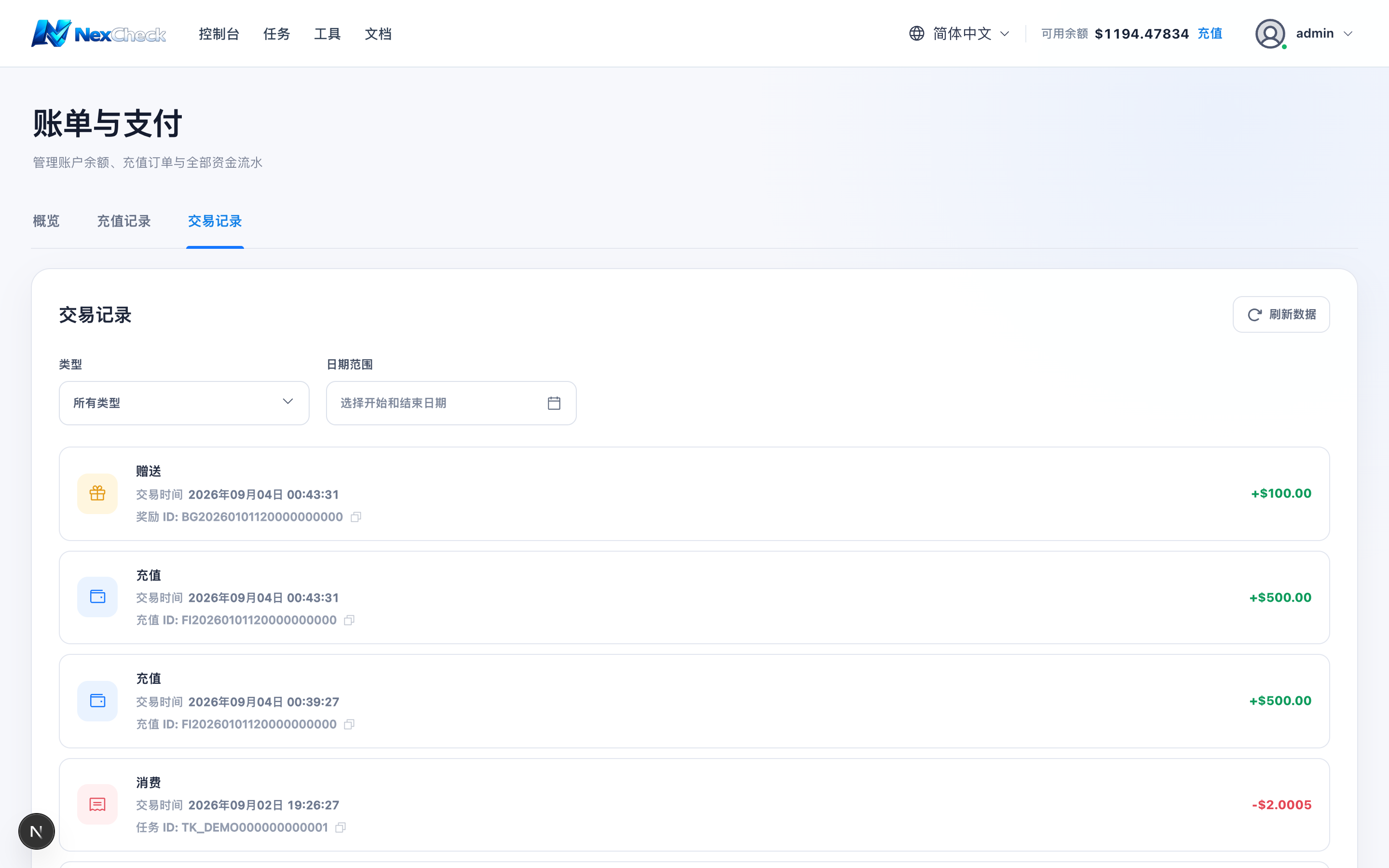Click timestamp 2026年09月04日 00:39:27

pyautogui.click(x=264, y=702)
